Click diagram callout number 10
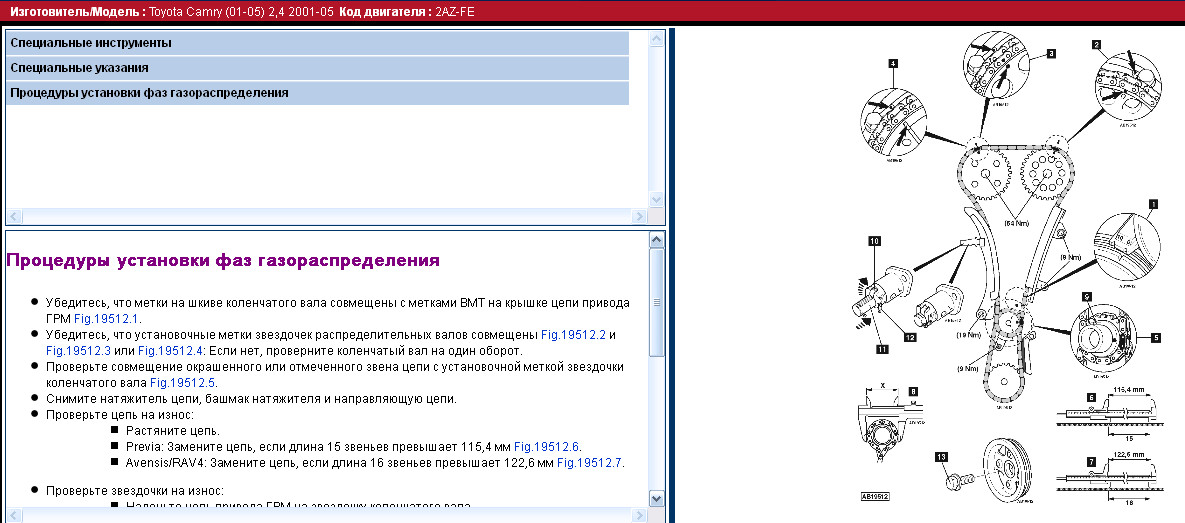This screenshot has width=1185, height=523. [x=874, y=242]
